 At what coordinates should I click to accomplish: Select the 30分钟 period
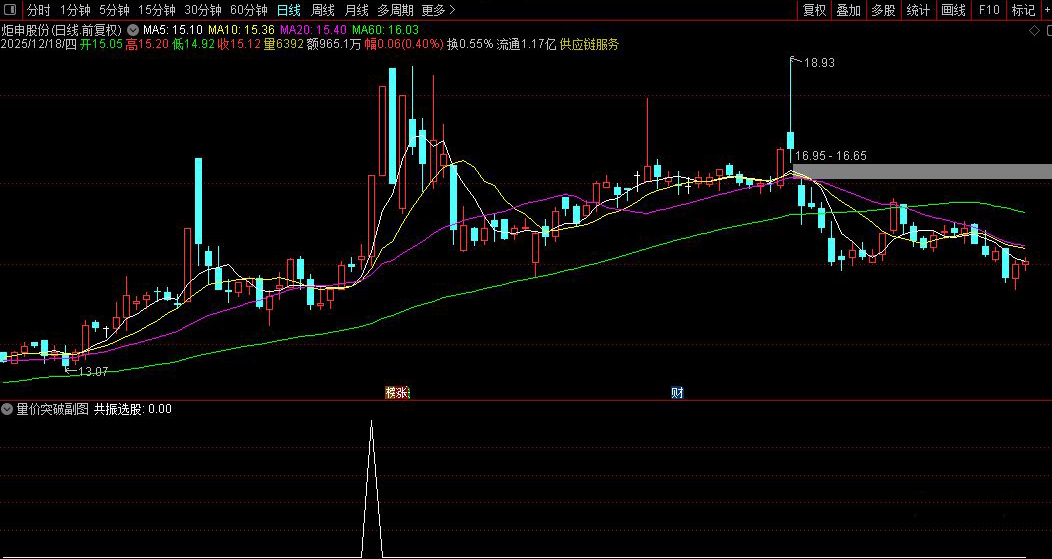(203, 10)
